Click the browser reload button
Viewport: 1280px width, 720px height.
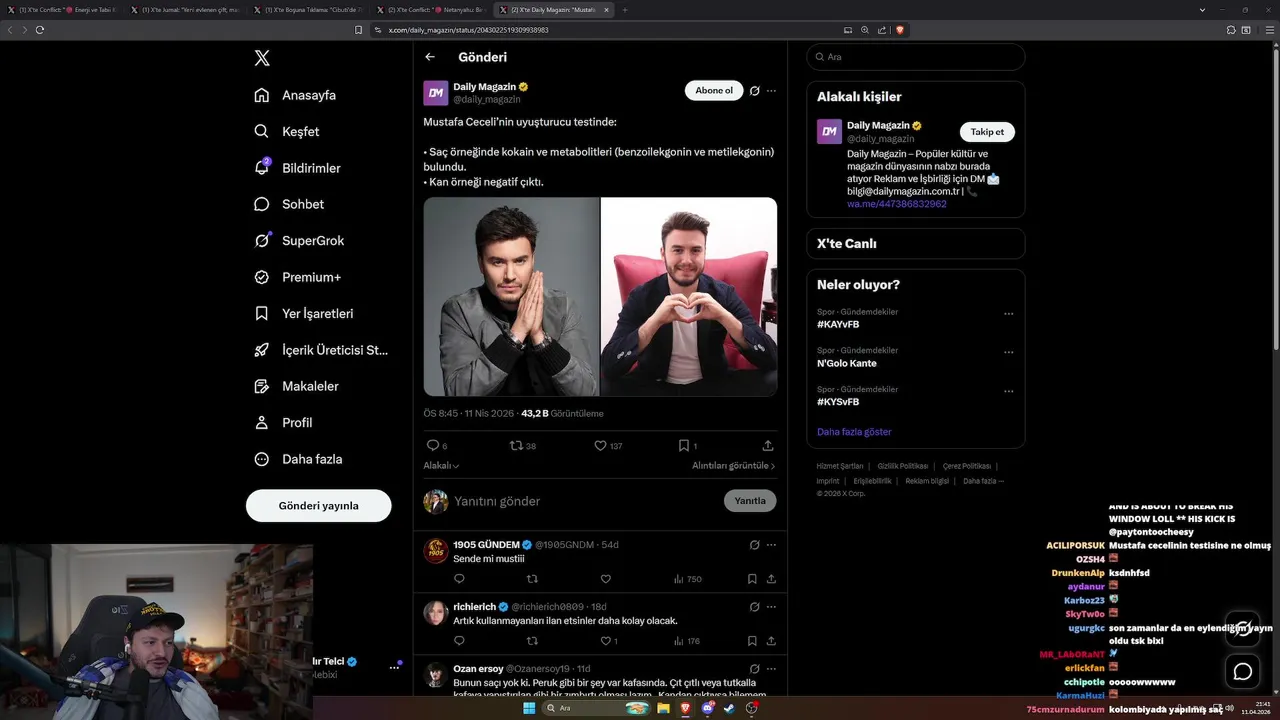40,30
